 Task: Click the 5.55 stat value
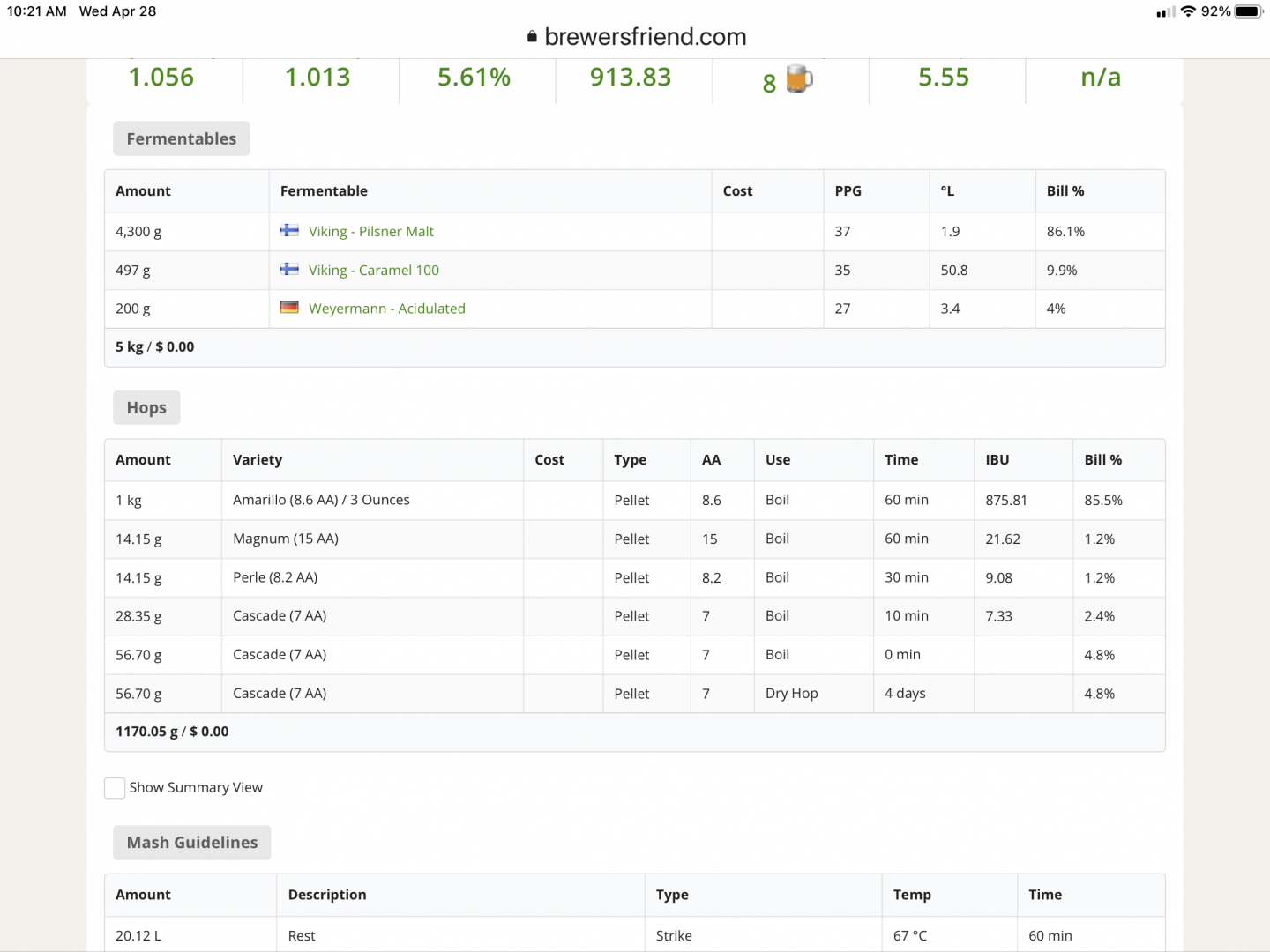click(944, 78)
